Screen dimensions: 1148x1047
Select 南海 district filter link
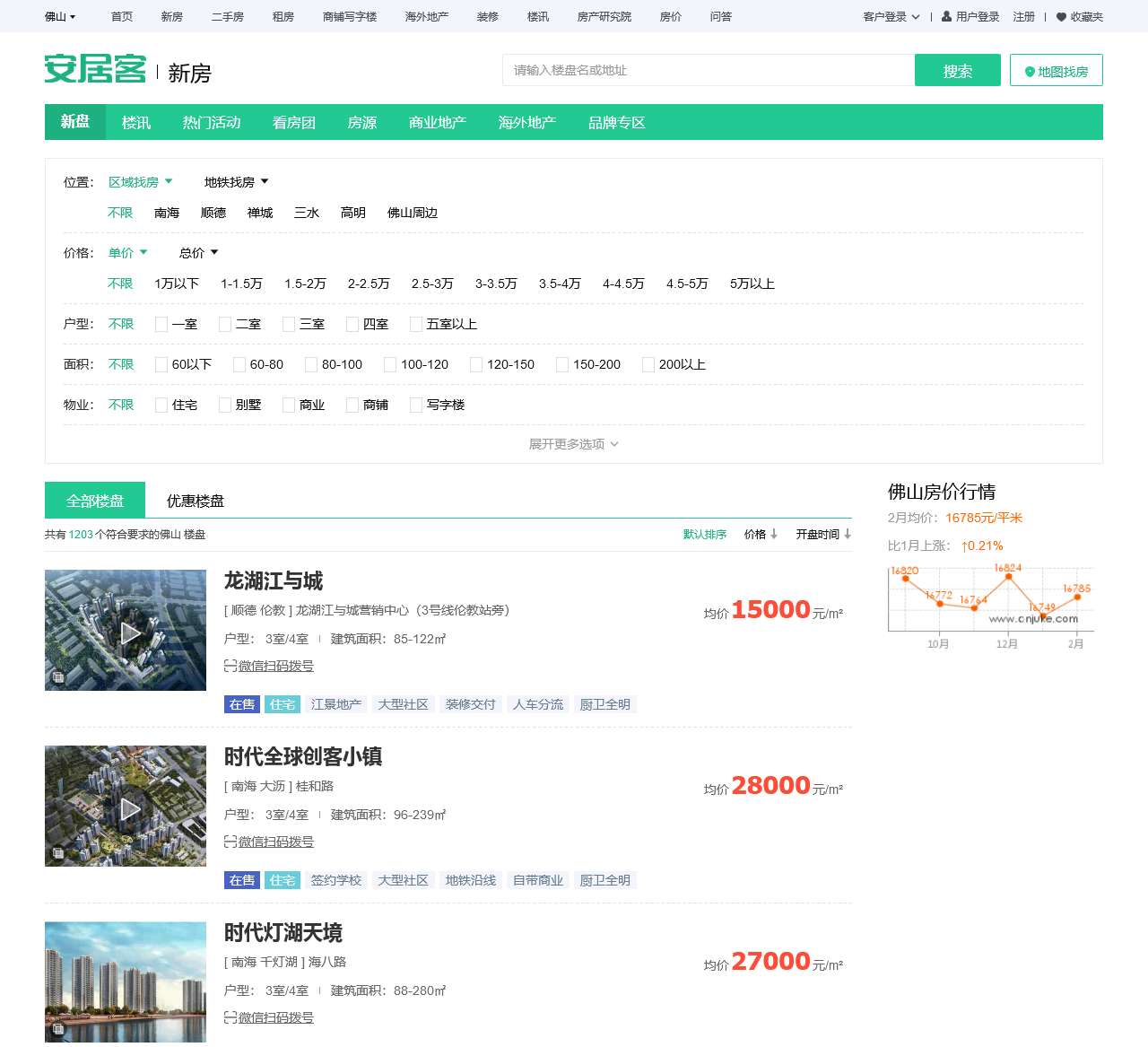coord(167,213)
